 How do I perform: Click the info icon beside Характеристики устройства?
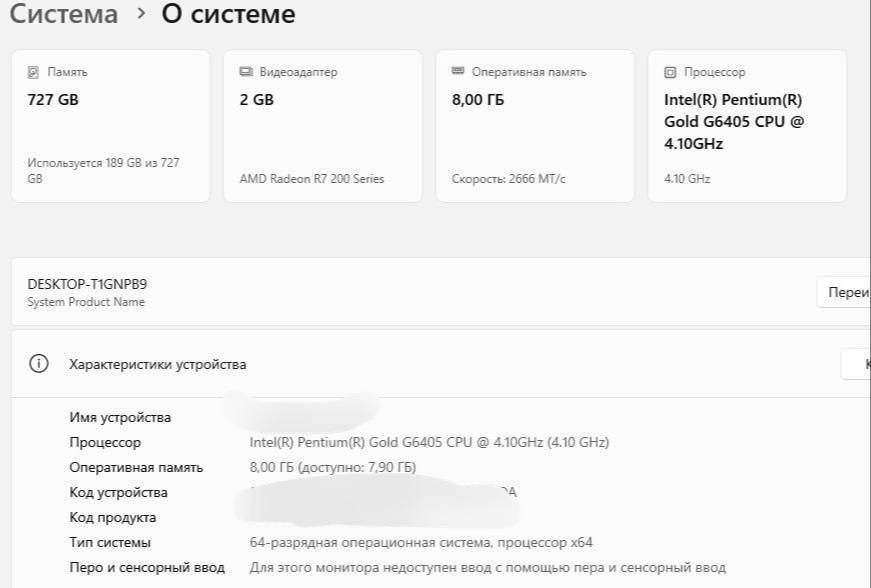coord(39,364)
